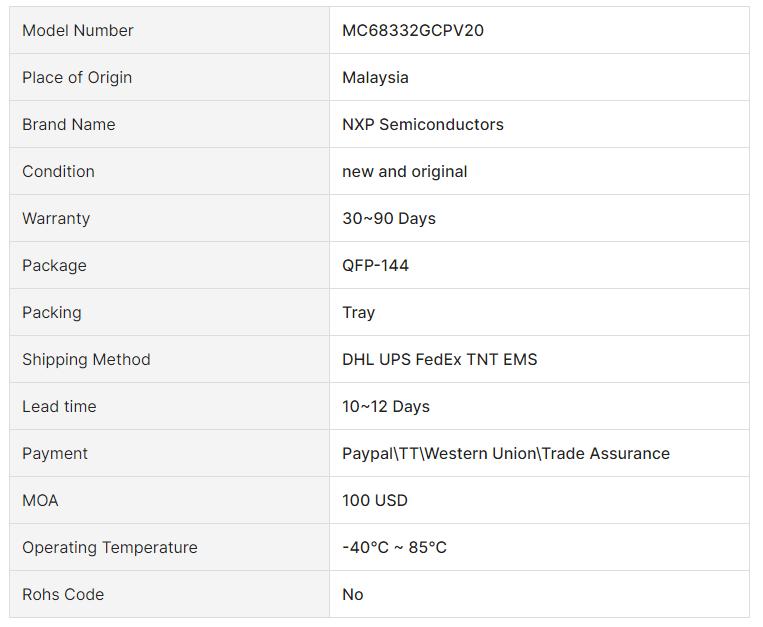Select the MC68332GCPV20 model number value
The image size is (763, 627).
pos(413,30)
